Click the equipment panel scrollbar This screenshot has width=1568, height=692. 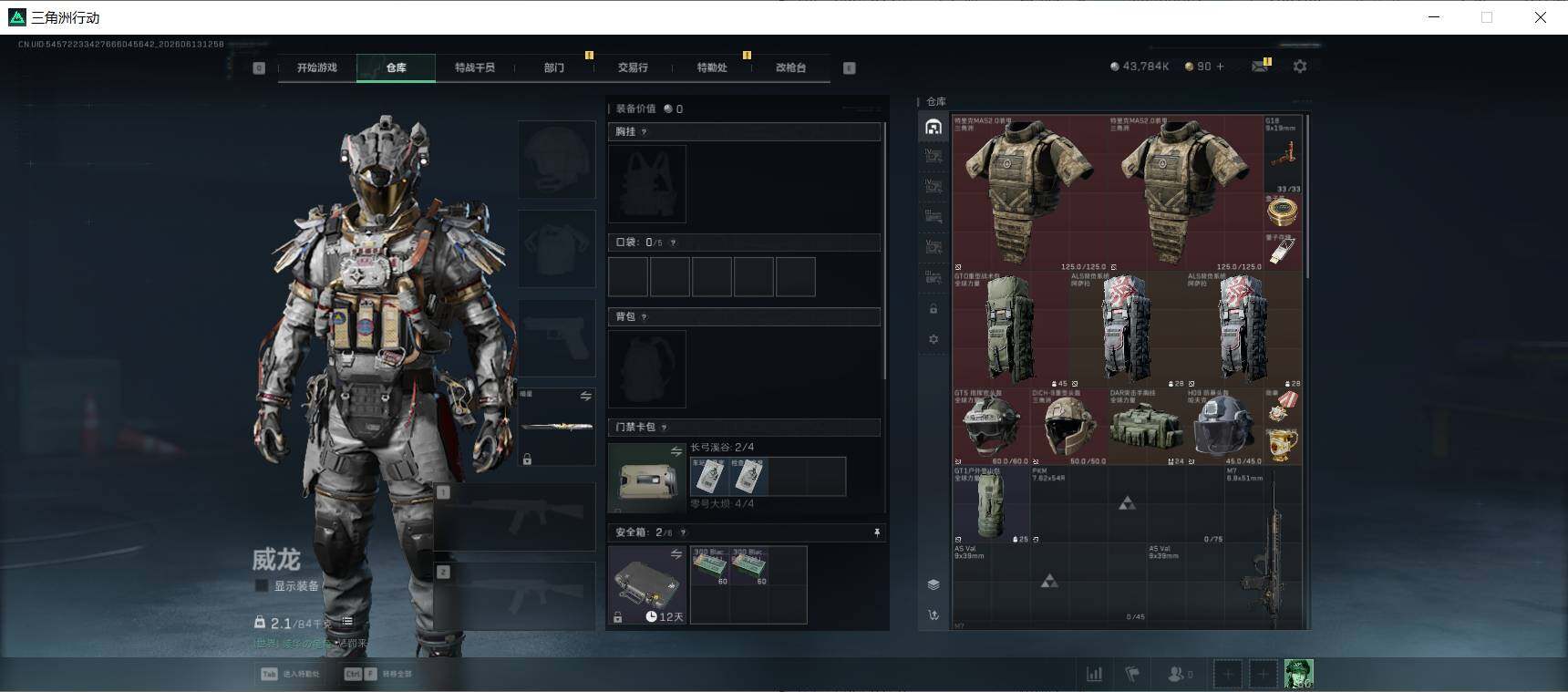coord(885,251)
